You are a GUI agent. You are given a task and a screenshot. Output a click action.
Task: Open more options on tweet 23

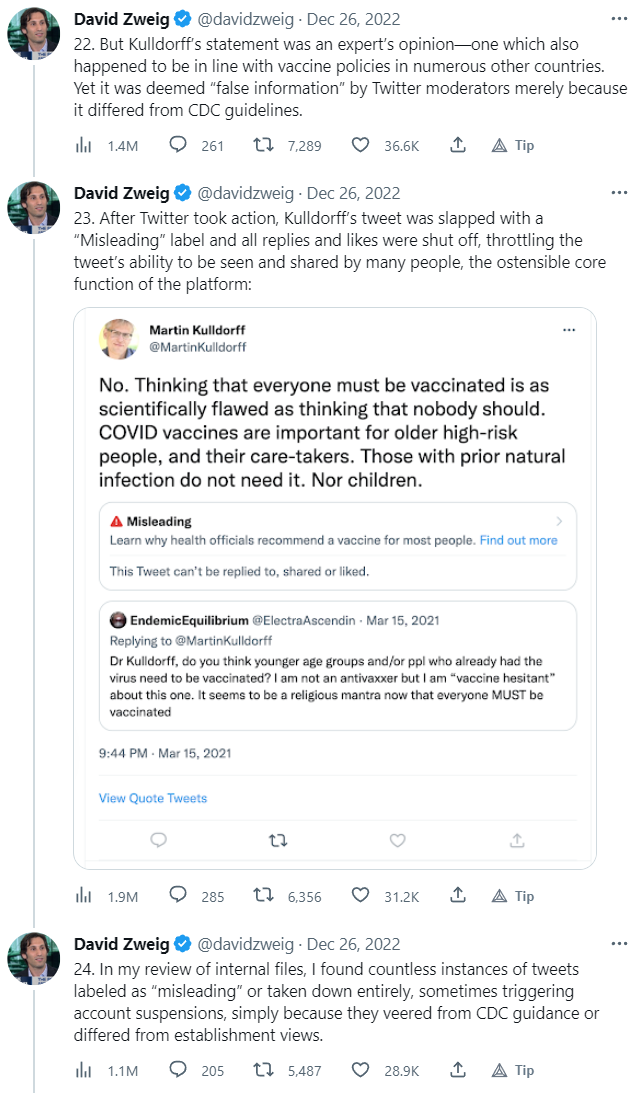pos(619,193)
